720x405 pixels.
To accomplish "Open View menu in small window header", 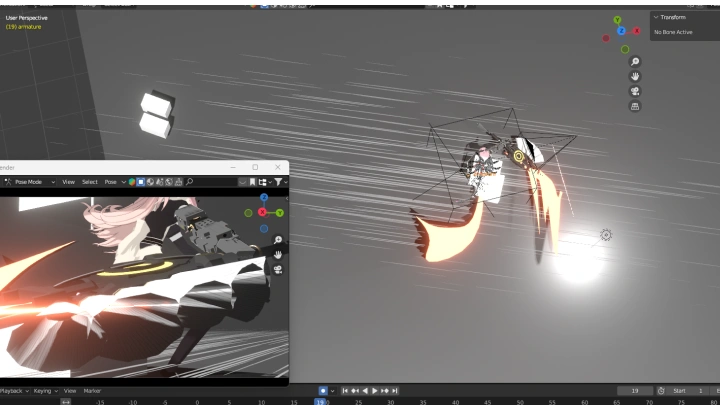I will point(68,182).
